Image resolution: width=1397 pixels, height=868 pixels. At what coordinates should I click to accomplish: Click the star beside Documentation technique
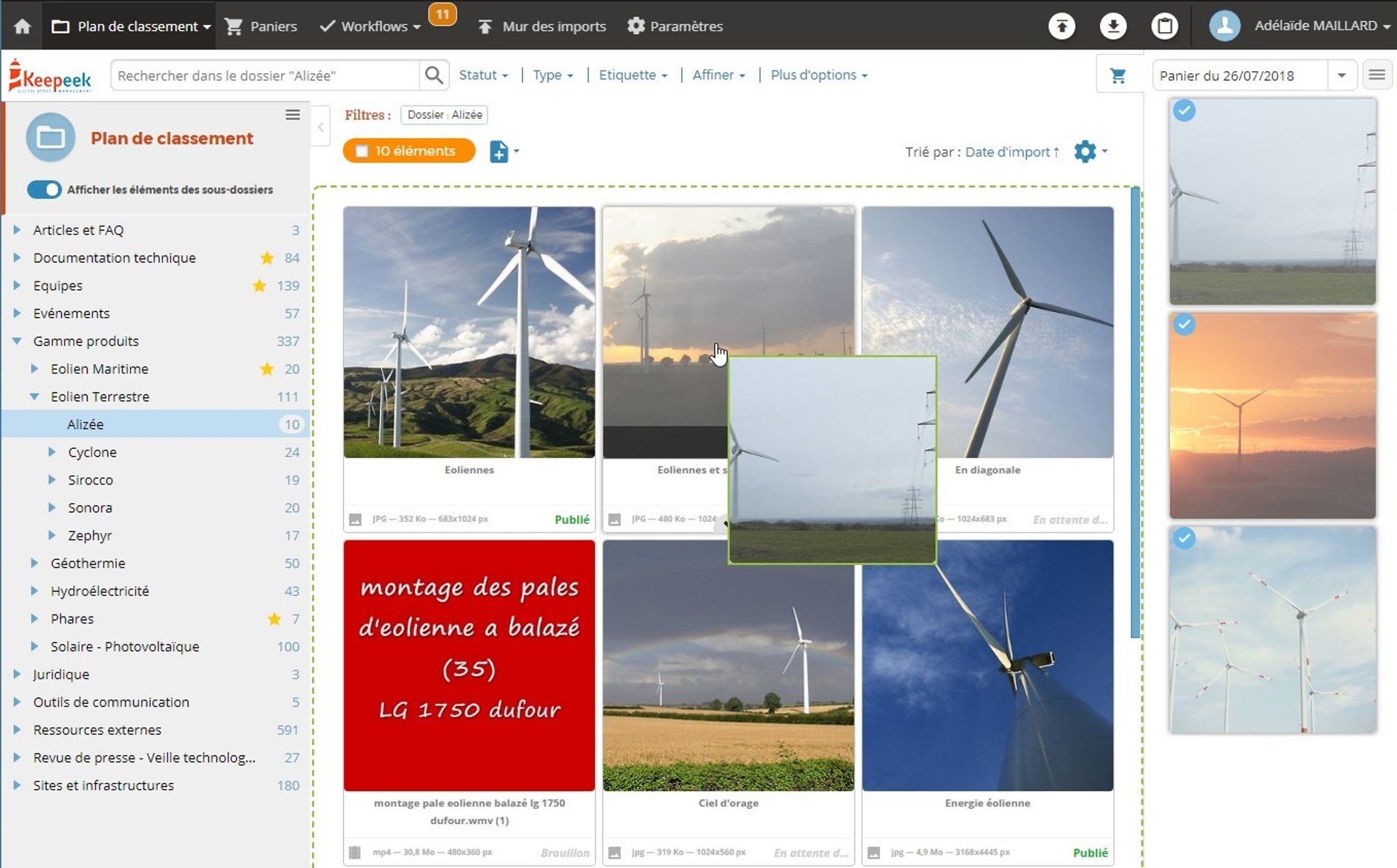[267, 258]
